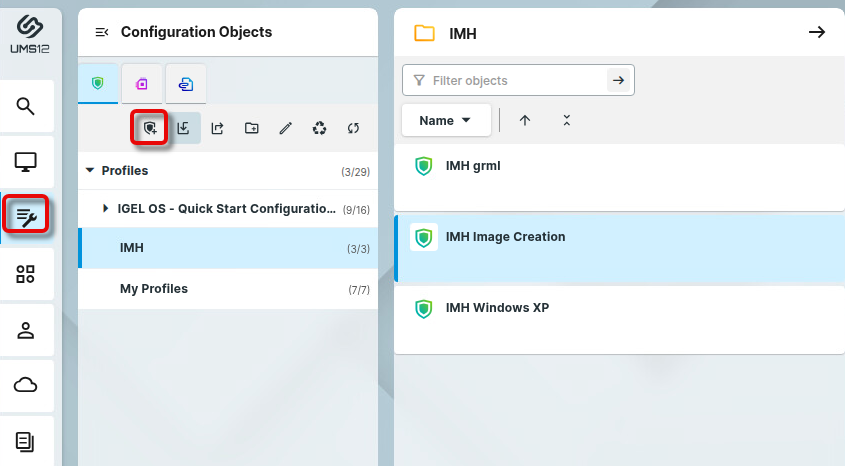Switch to the blue paperclip files tab
Viewport: 845px width, 466px height.
186,83
